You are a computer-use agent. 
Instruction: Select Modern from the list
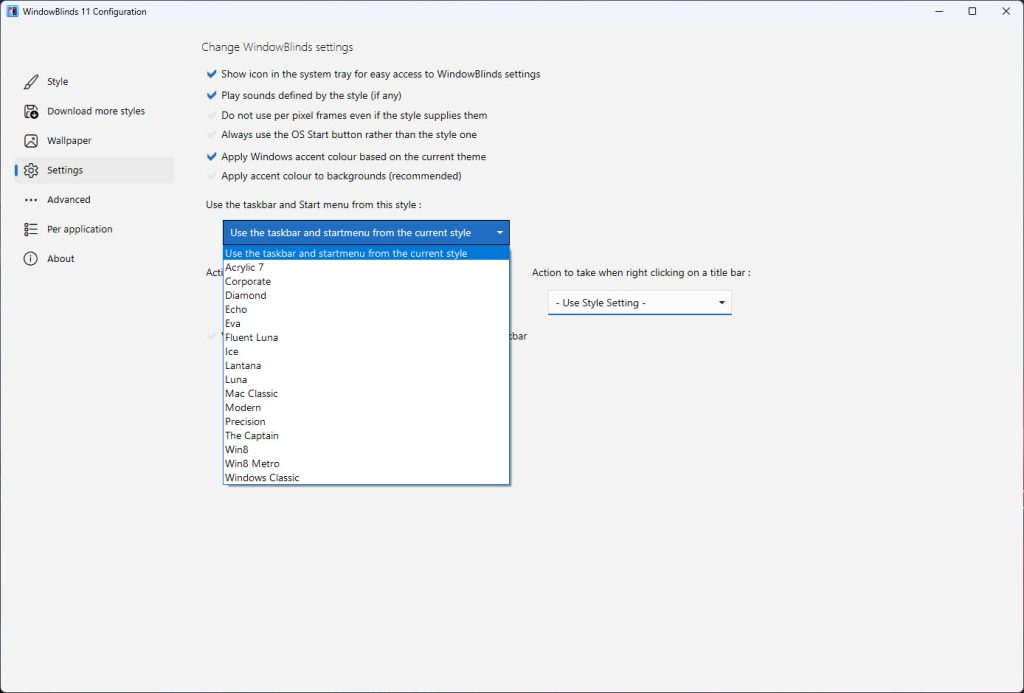pos(366,408)
